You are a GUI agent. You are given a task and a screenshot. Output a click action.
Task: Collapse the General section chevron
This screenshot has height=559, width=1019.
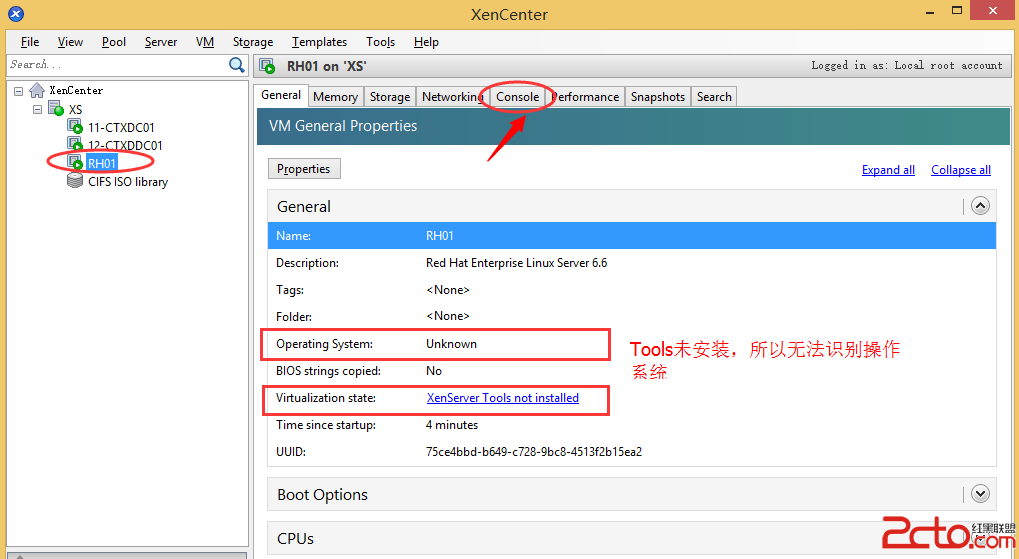[980, 206]
